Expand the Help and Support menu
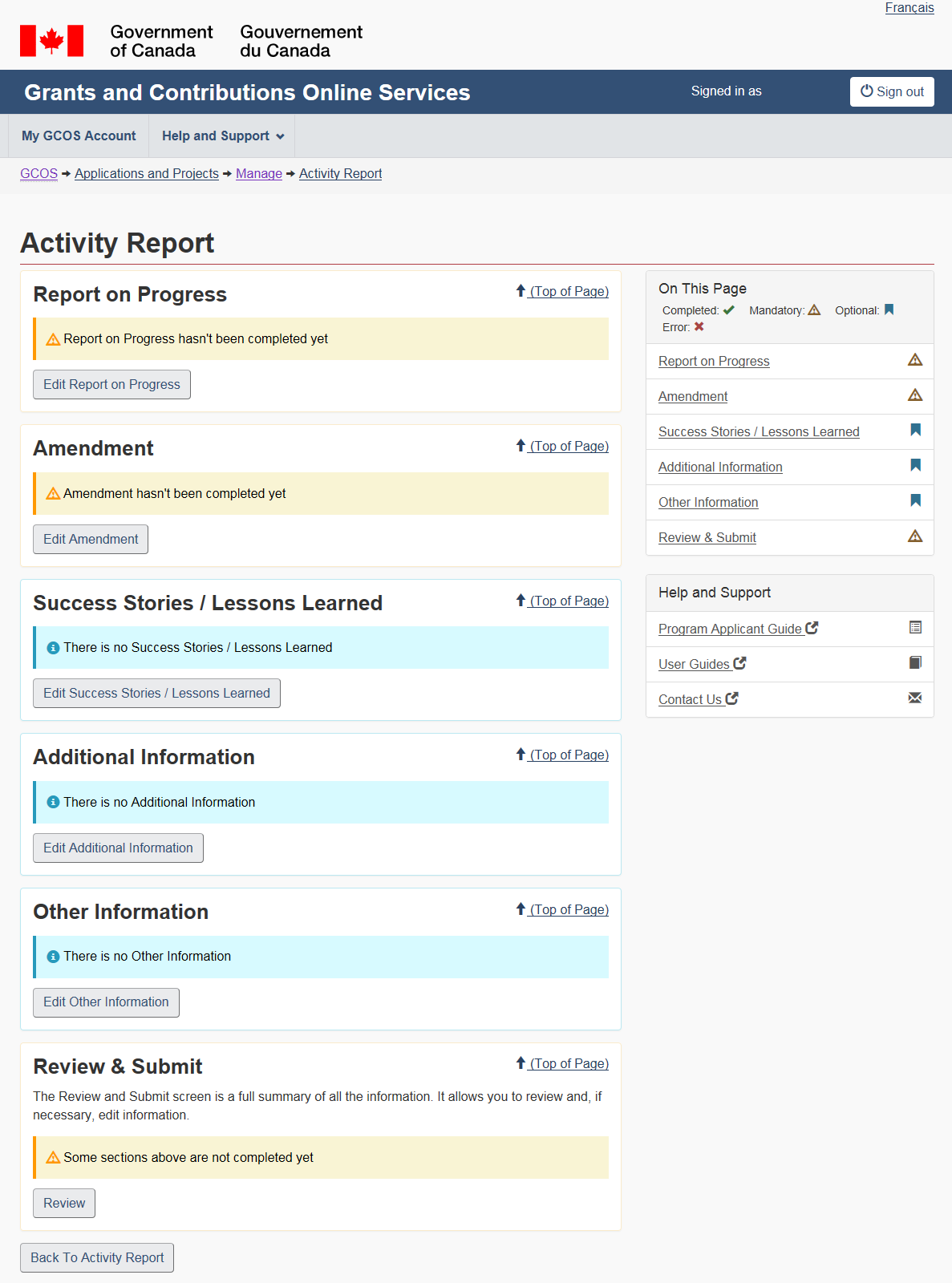Screen dimensions: 952x1283 [222, 136]
